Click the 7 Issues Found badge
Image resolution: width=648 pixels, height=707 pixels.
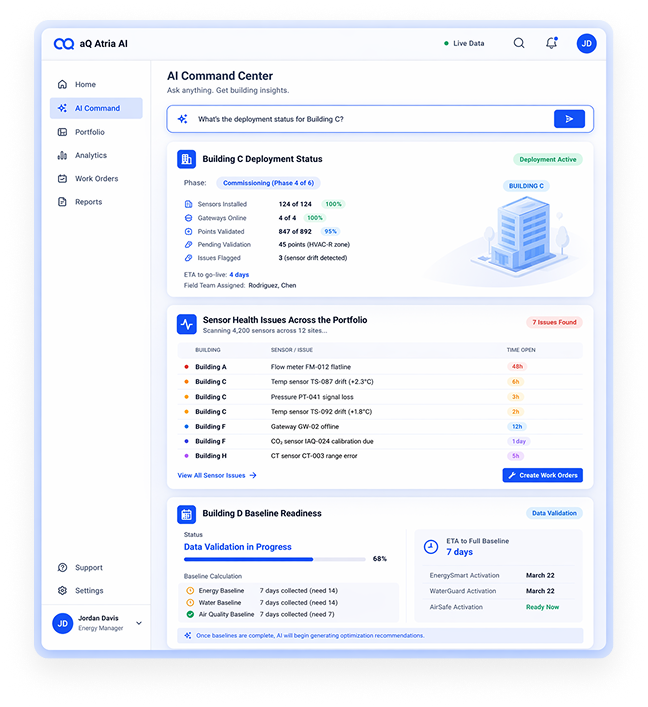[x=554, y=322]
